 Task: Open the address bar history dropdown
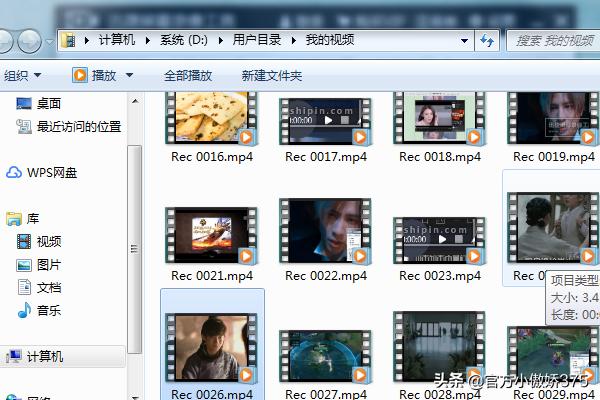(464, 41)
